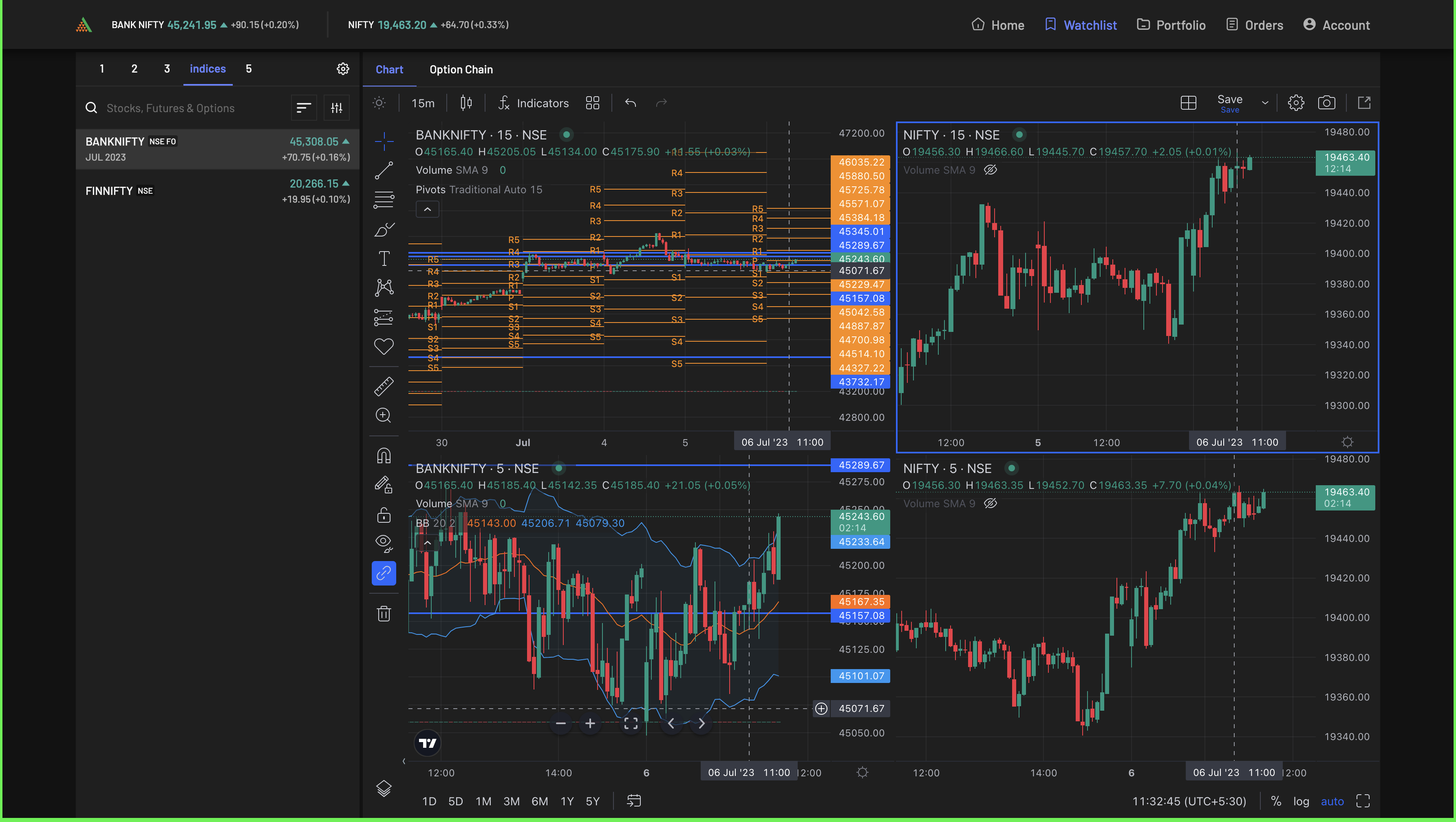Open the Save layout dropdown arrow
This screenshot has height=822, width=1456.
[x=1265, y=103]
